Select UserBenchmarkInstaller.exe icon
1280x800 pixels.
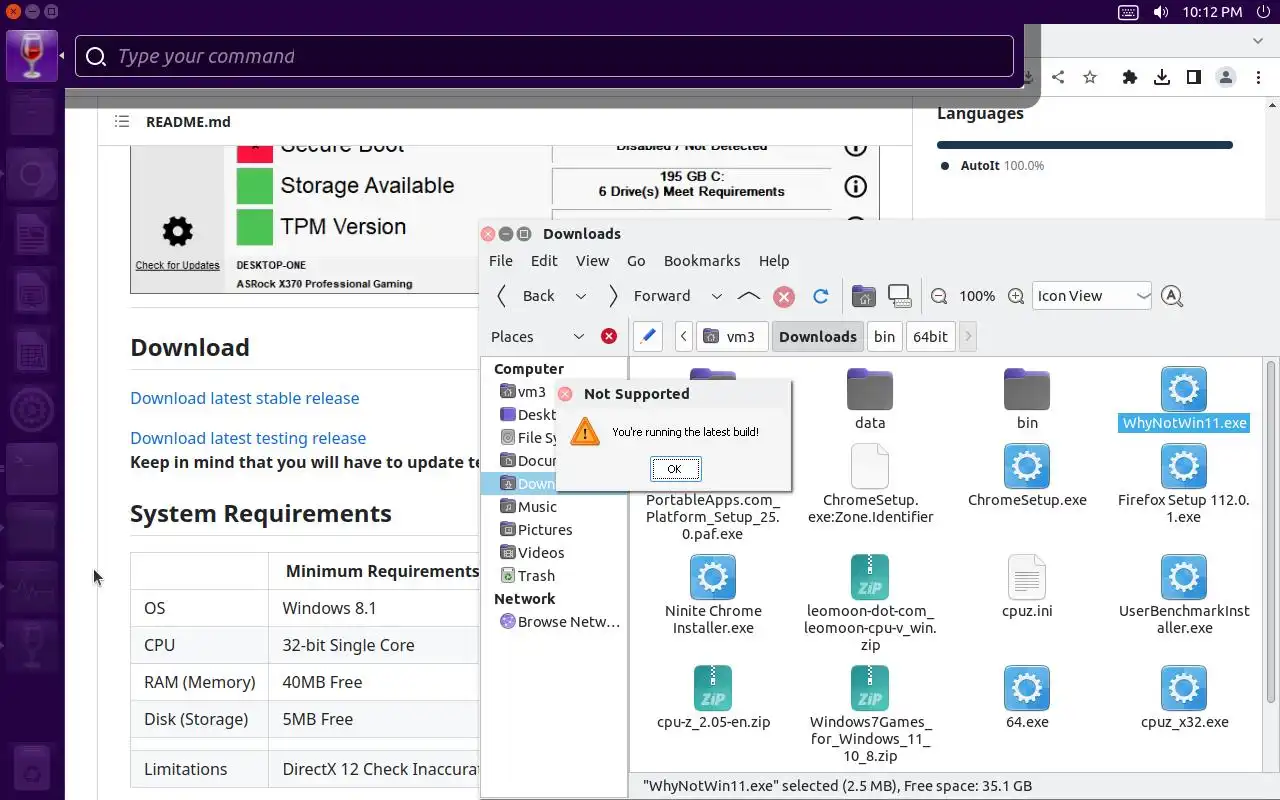[1184, 577]
